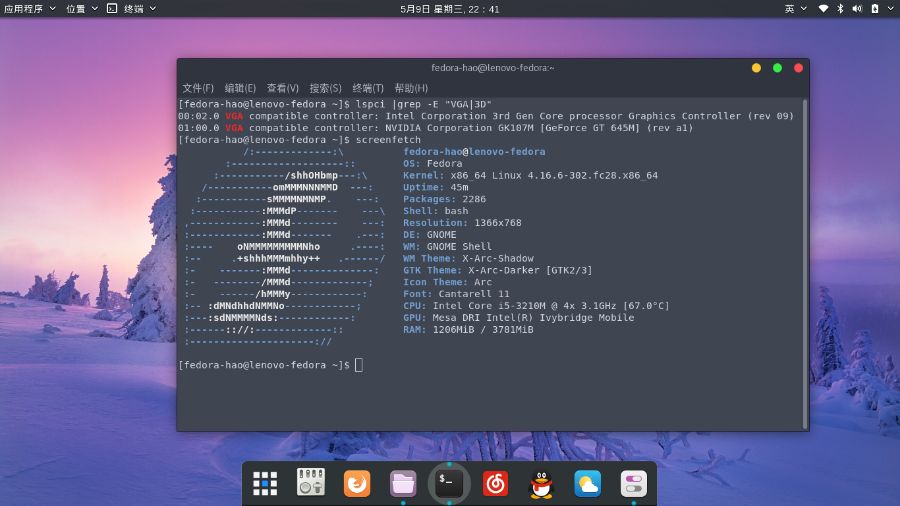Click the 3rd Gen Core Graphics Controller line
The image size is (900, 506).
click(x=486, y=116)
